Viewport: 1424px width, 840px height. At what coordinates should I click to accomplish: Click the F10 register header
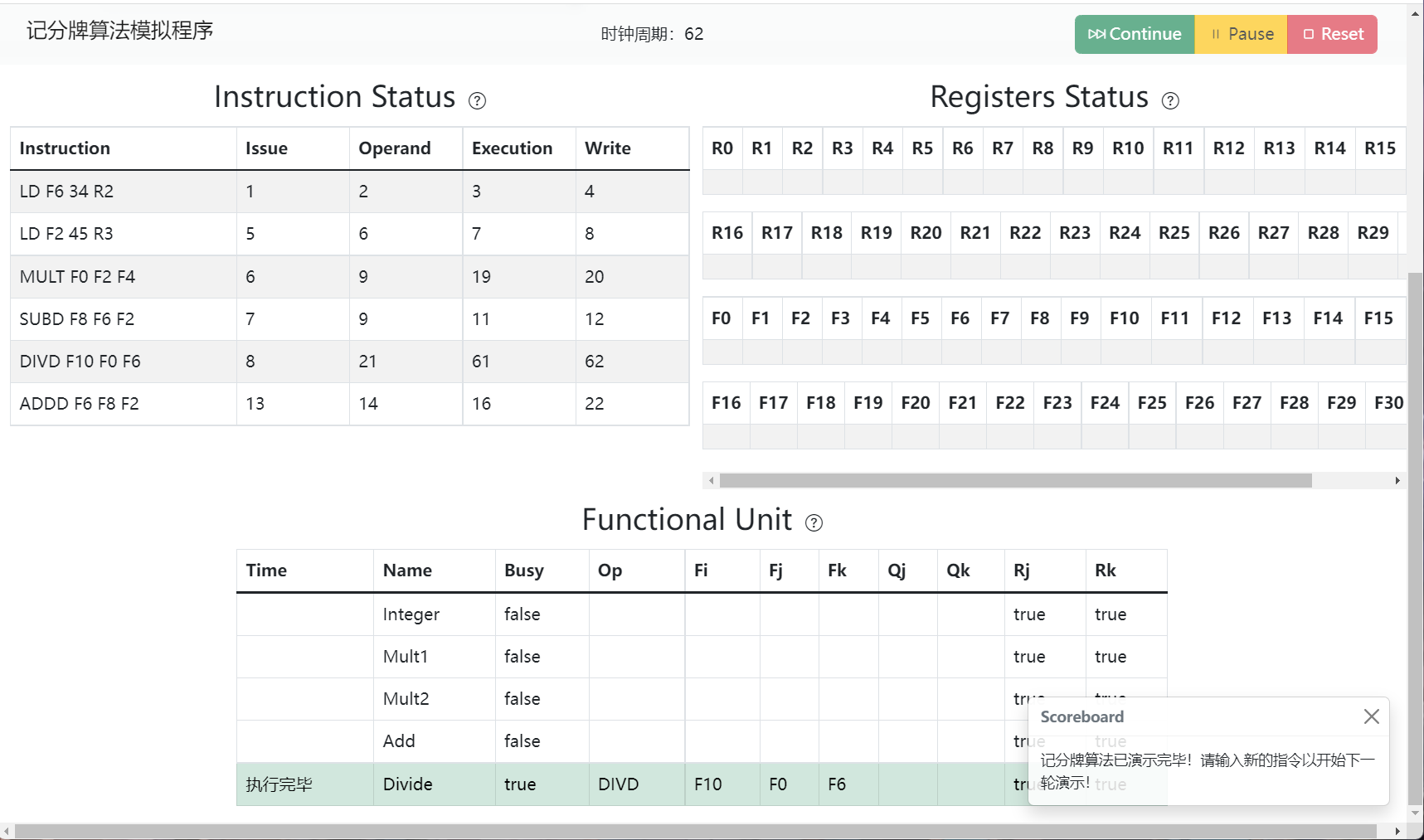(1125, 318)
